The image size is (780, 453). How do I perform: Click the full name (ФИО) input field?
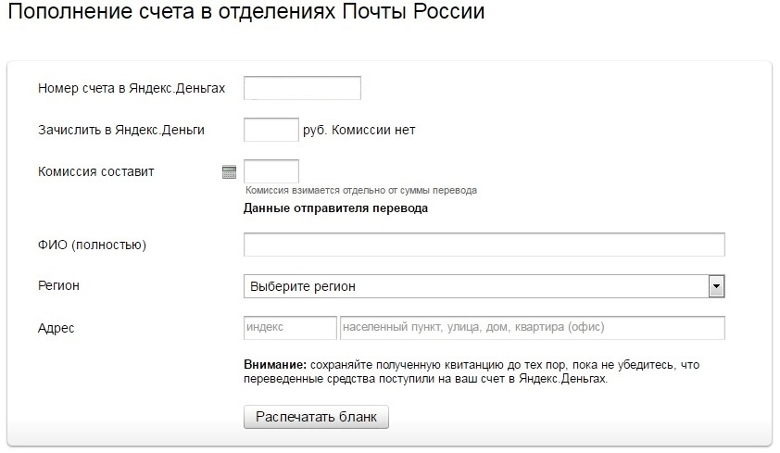(x=484, y=245)
